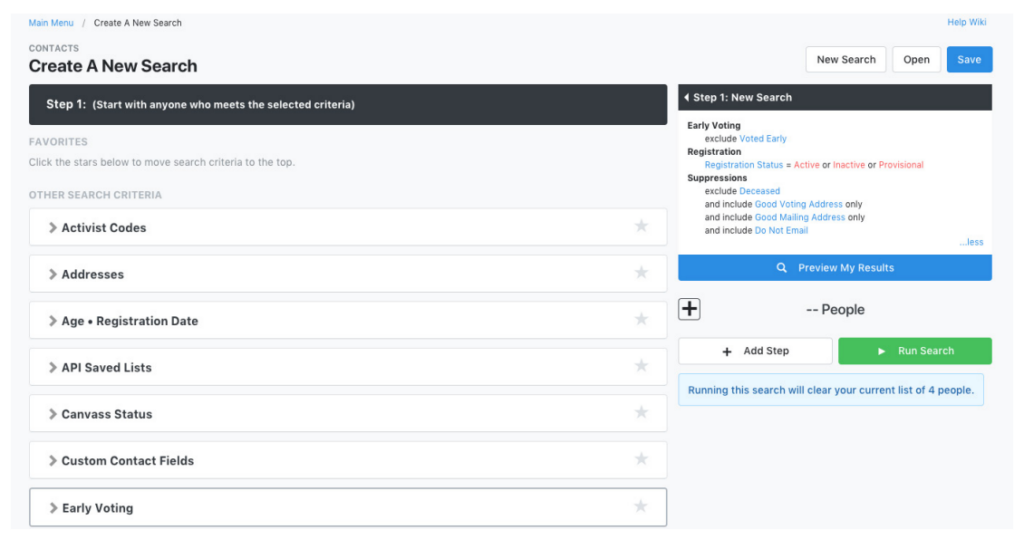This screenshot has height=549, width=1024.
Task: Open the Canvass Status expander
Action: pyautogui.click(x=53, y=414)
